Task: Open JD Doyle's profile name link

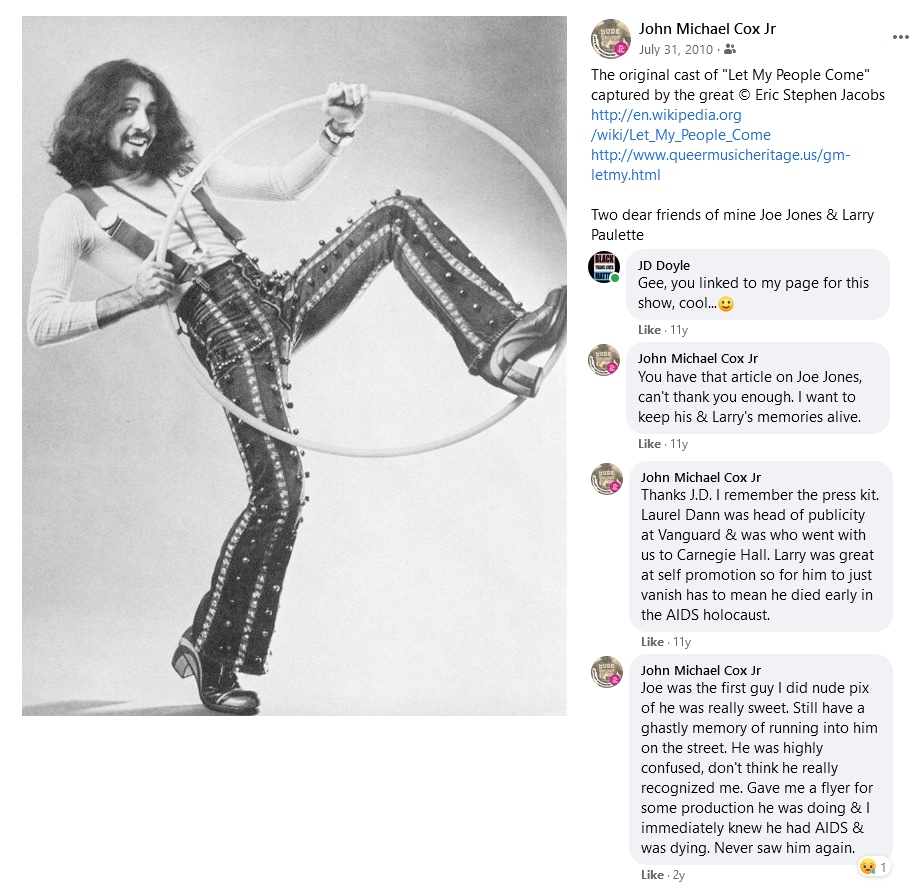Action: [x=664, y=266]
